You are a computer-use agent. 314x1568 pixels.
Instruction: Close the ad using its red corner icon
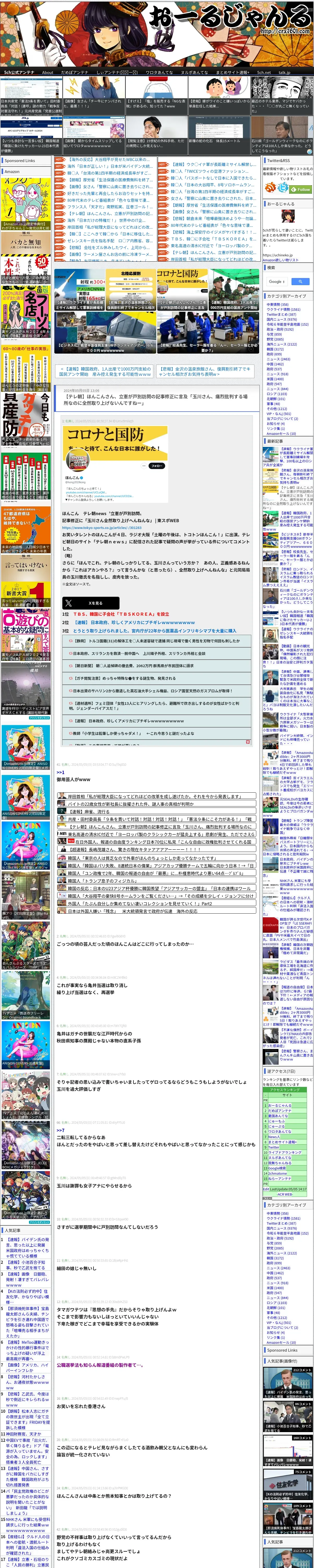pyautogui.click(x=248, y=741)
